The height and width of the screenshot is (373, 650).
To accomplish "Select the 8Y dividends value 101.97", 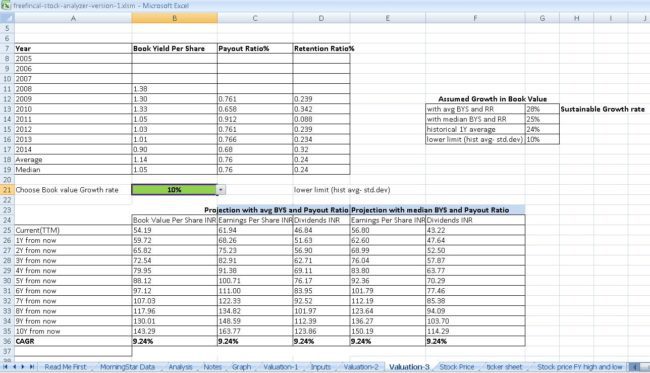I will coord(321,311).
